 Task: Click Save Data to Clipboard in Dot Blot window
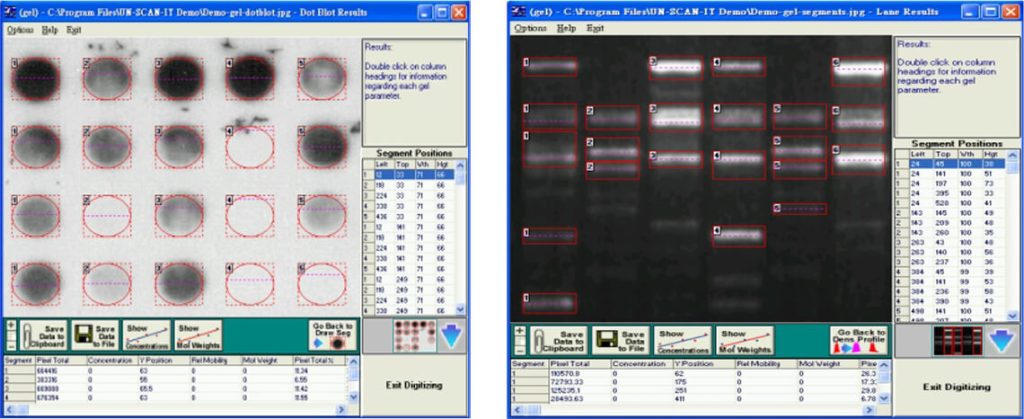pyautogui.click(x=42, y=335)
